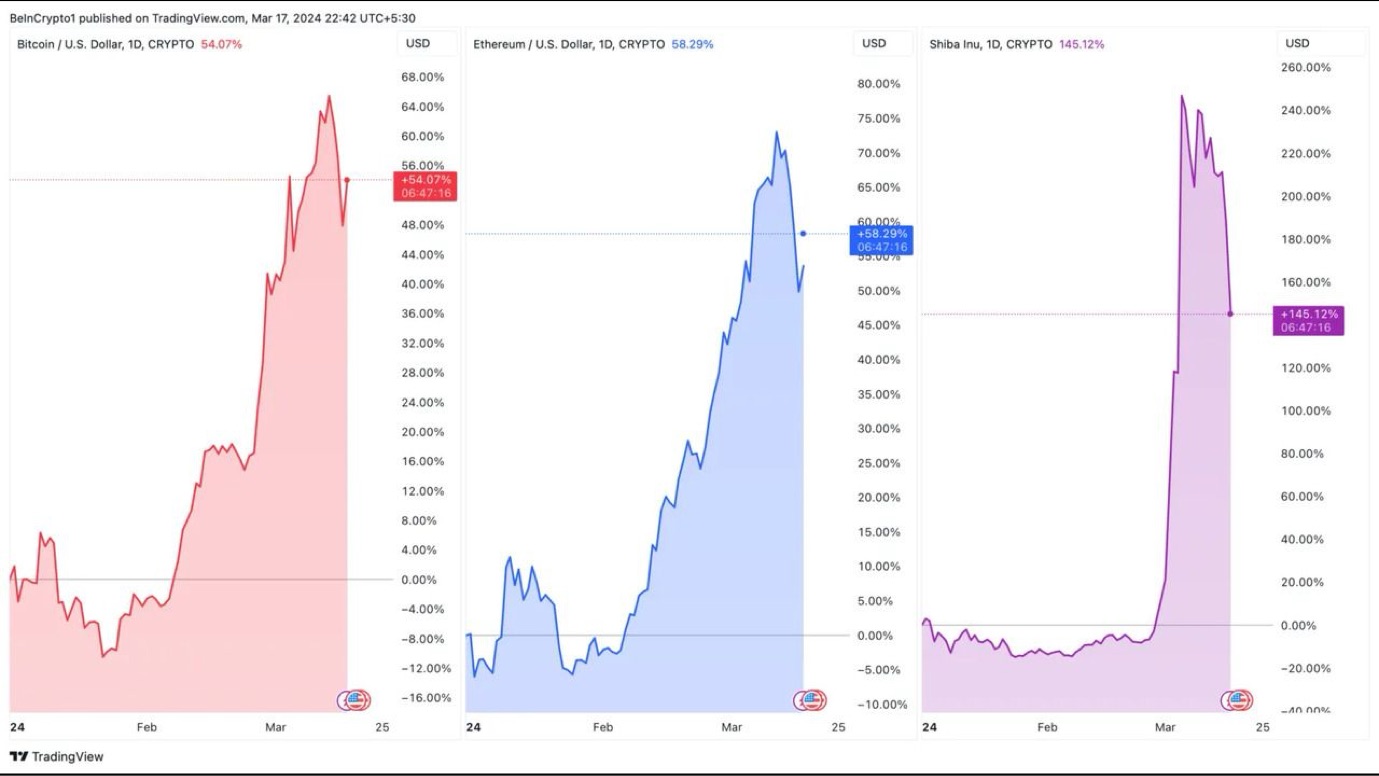This screenshot has height=776, width=1379.
Task: Click the US flag event icon on Bitcoin chart
Action: 357,701
